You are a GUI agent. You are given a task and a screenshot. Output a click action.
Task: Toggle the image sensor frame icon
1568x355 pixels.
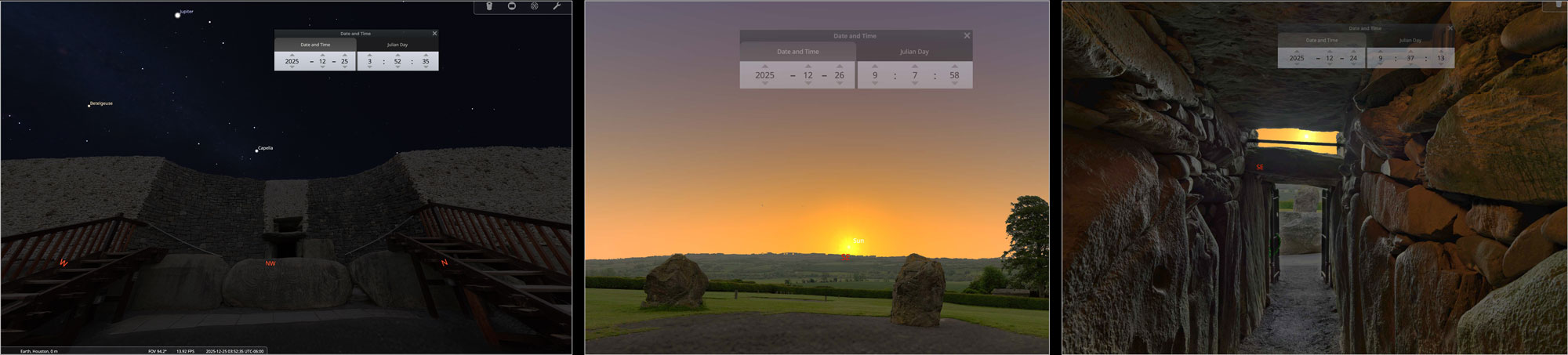point(512,6)
